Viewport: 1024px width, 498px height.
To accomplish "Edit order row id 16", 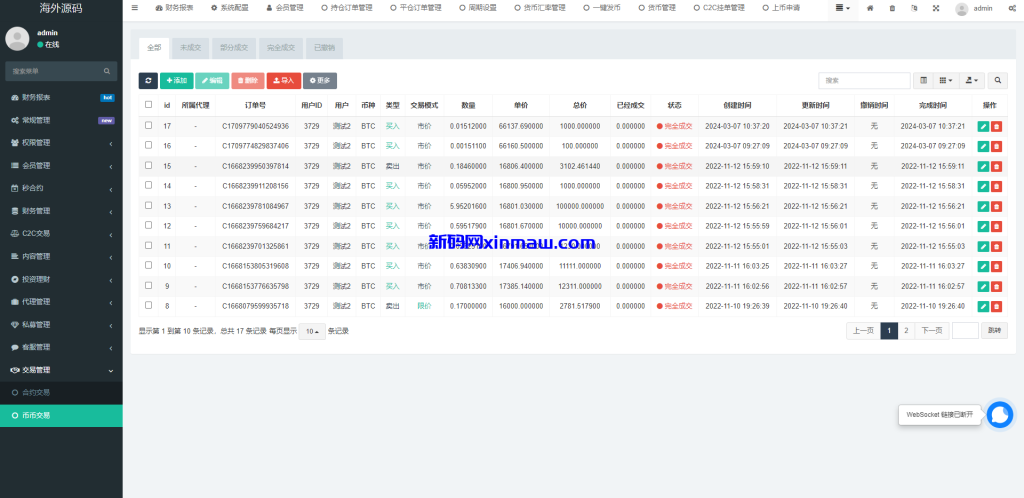I will click(984, 146).
